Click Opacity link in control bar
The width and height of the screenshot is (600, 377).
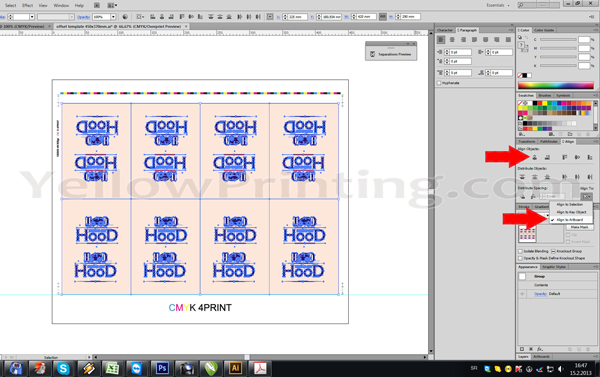(x=83, y=17)
